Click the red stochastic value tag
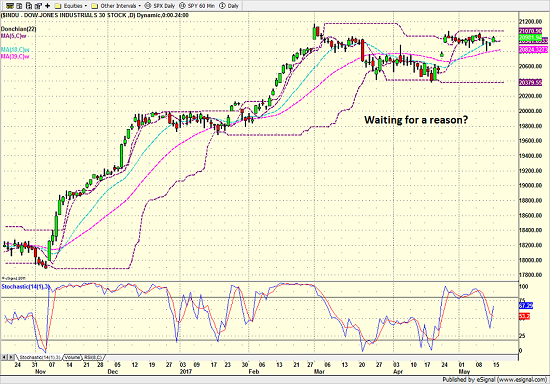This screenshot has width=550, height=384. click(x=524, y=317)
